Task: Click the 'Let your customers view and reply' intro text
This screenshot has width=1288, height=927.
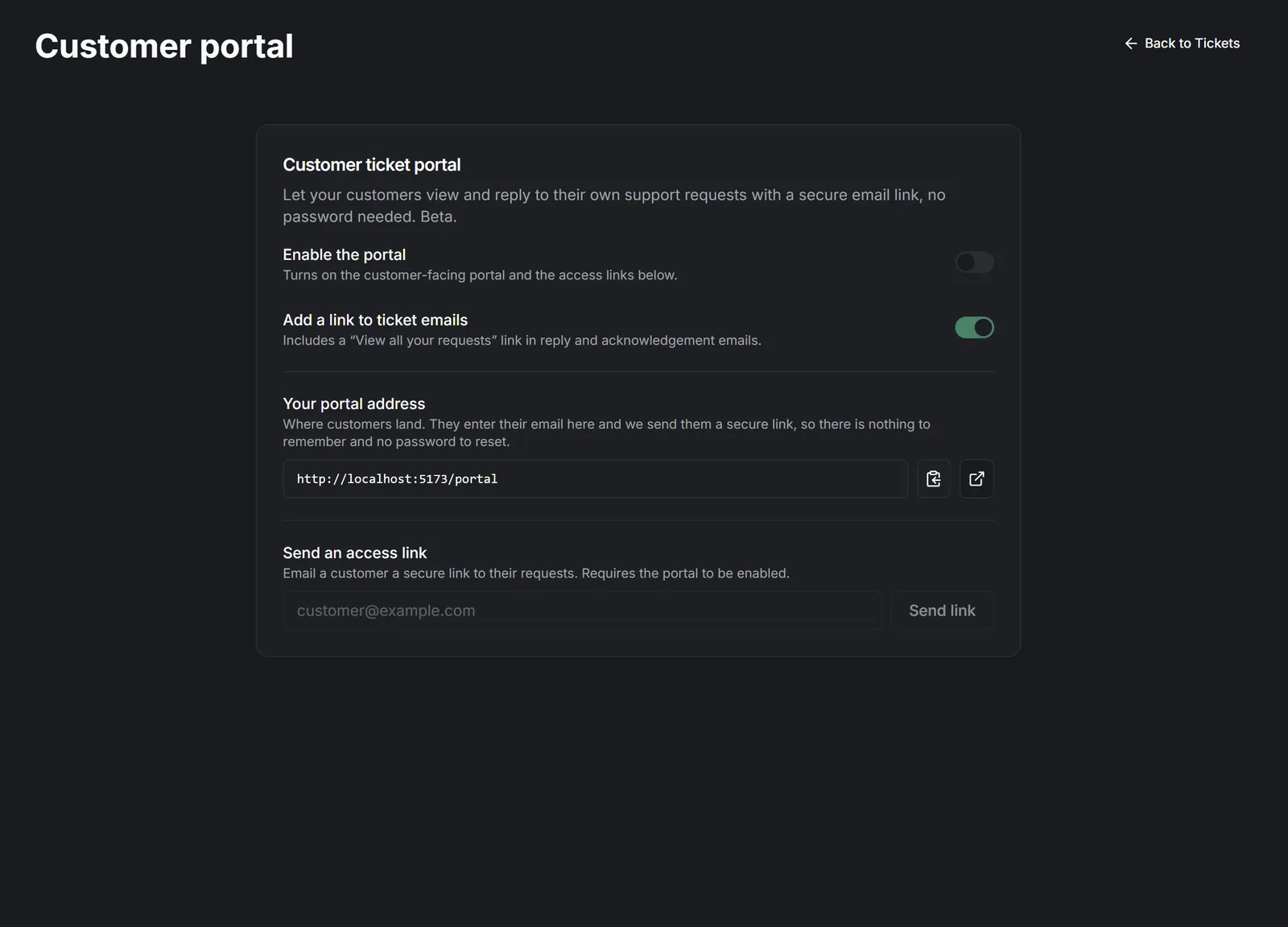Action: (614, 205)
